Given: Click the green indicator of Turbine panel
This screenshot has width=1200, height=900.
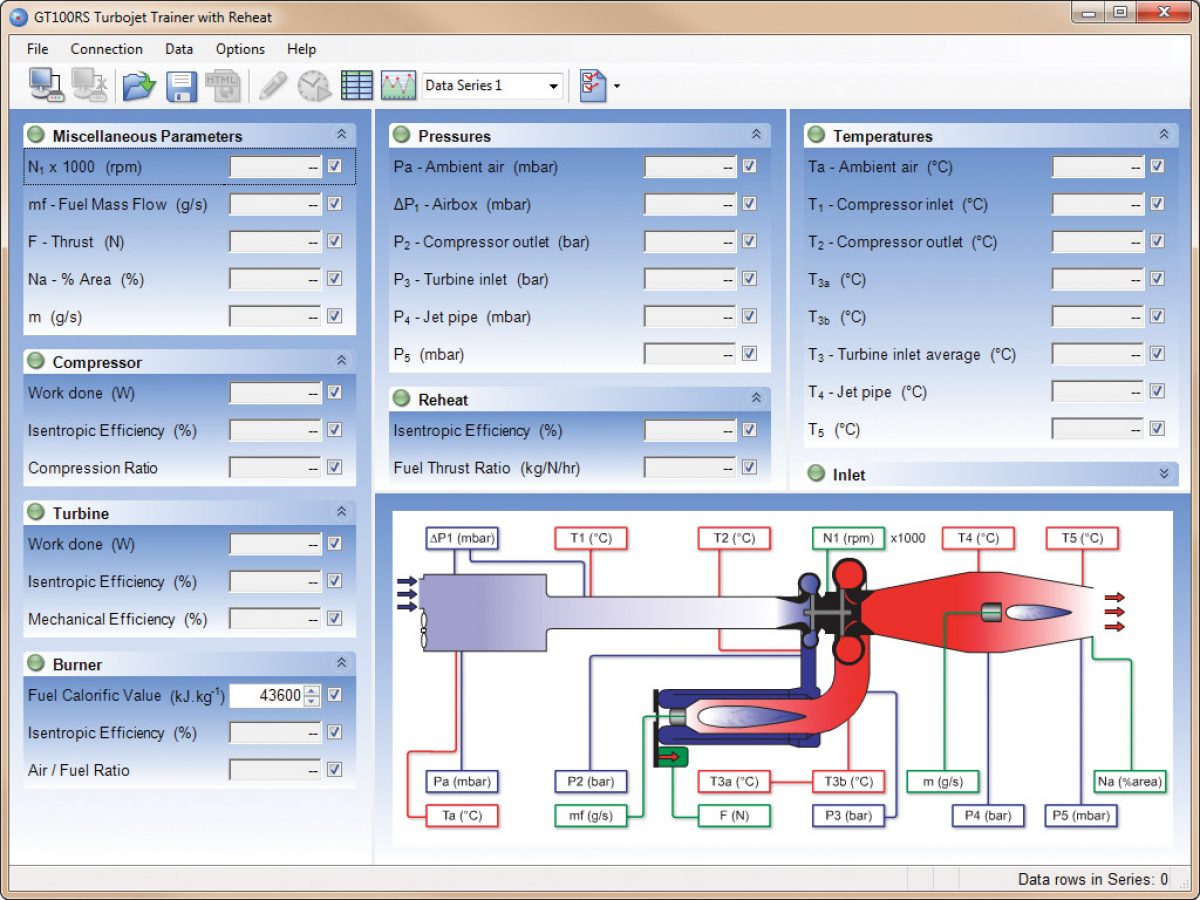Looking at the screenshot, I should click(x=36, y=512).
